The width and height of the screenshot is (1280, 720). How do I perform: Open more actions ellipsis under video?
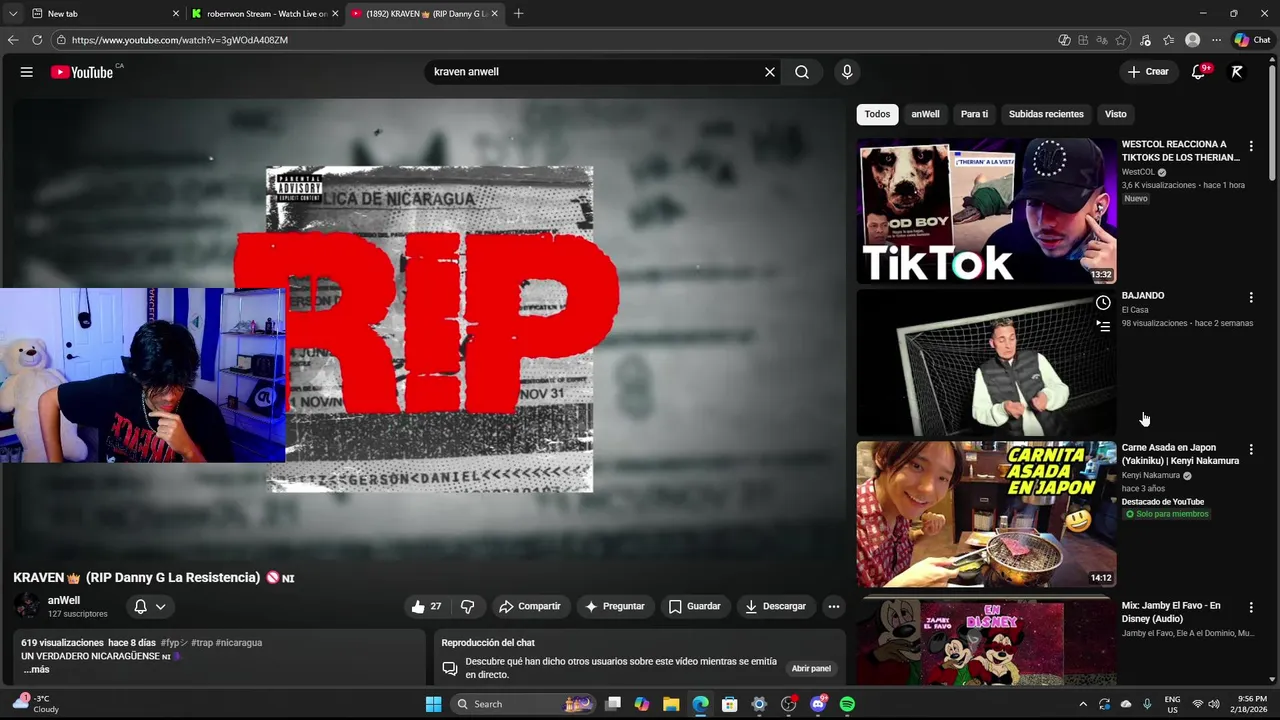point(833,606)
